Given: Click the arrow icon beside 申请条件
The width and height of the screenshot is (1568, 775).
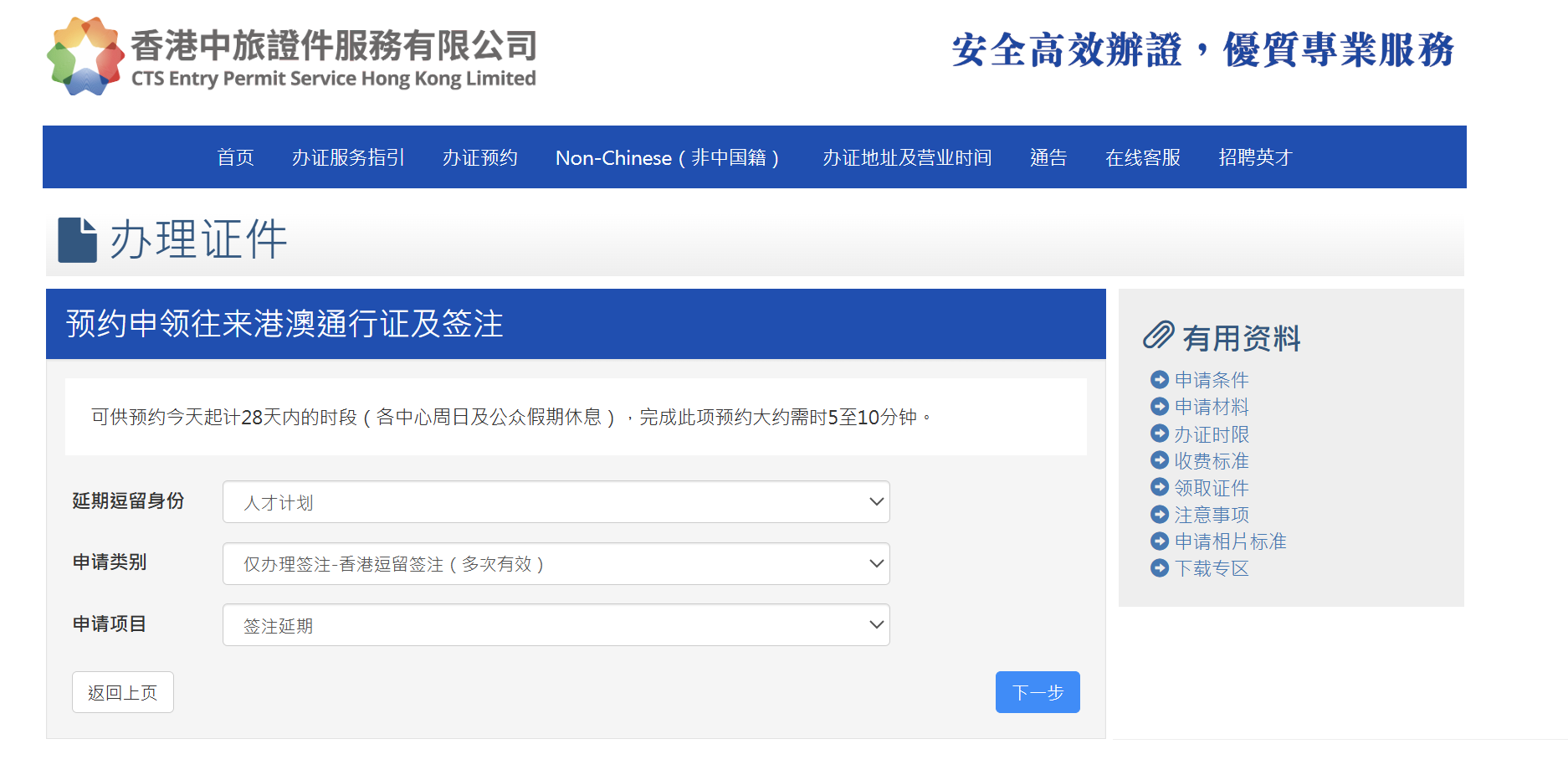Looking at the screenshot, I should click(1160, 380).
